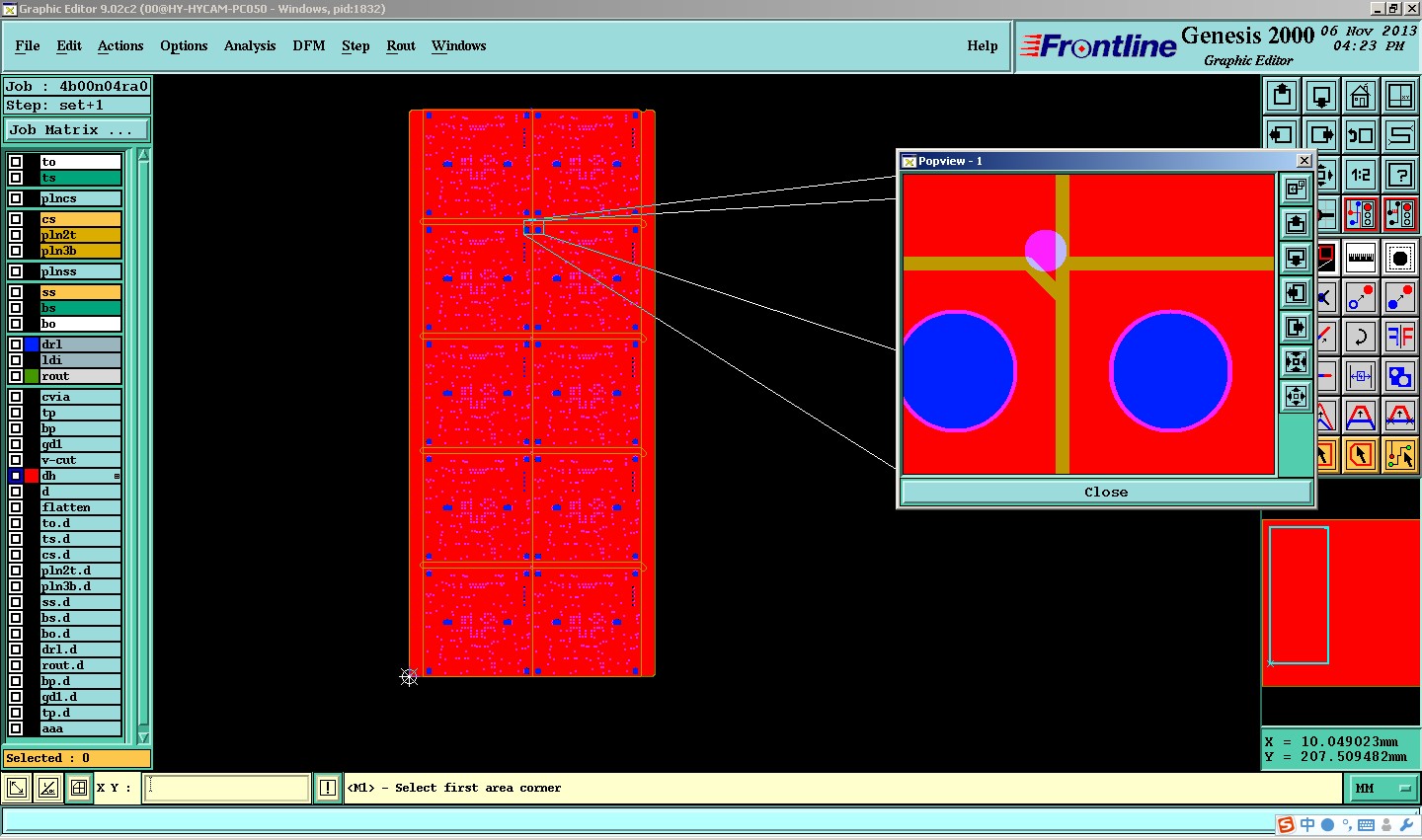Click the red-bordered net tracing icon, rightmost

1400,214
